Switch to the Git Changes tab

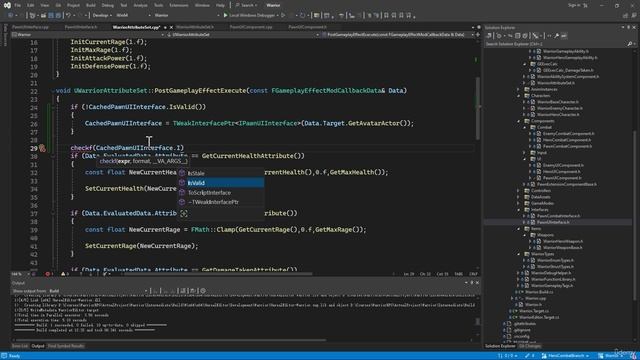pyautogui.click(x=530, y=346)
